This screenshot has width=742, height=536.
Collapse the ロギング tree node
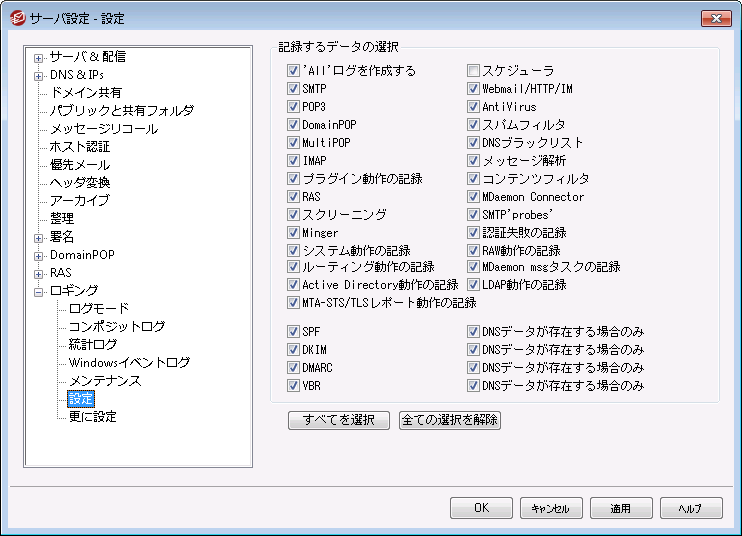click(38, 292)
